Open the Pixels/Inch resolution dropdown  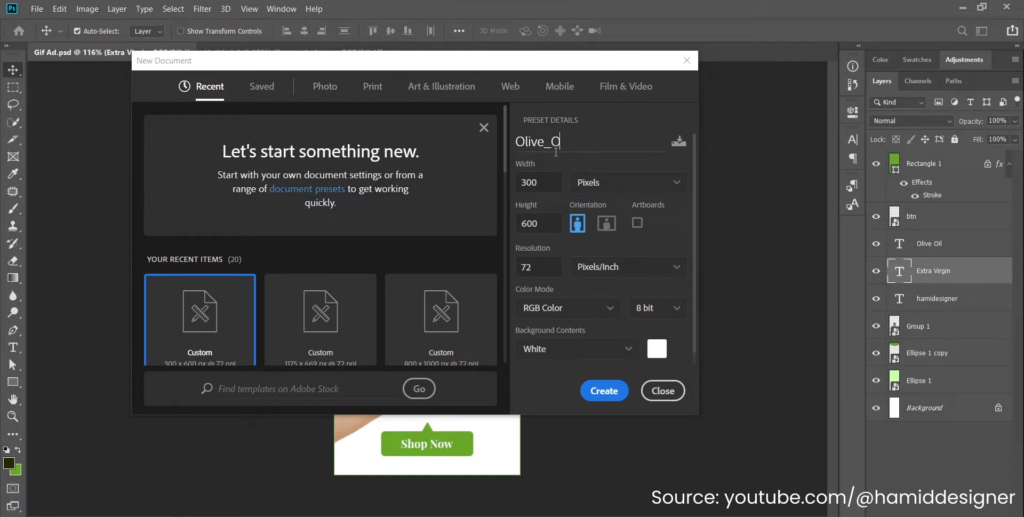click(x=628, y=267)
